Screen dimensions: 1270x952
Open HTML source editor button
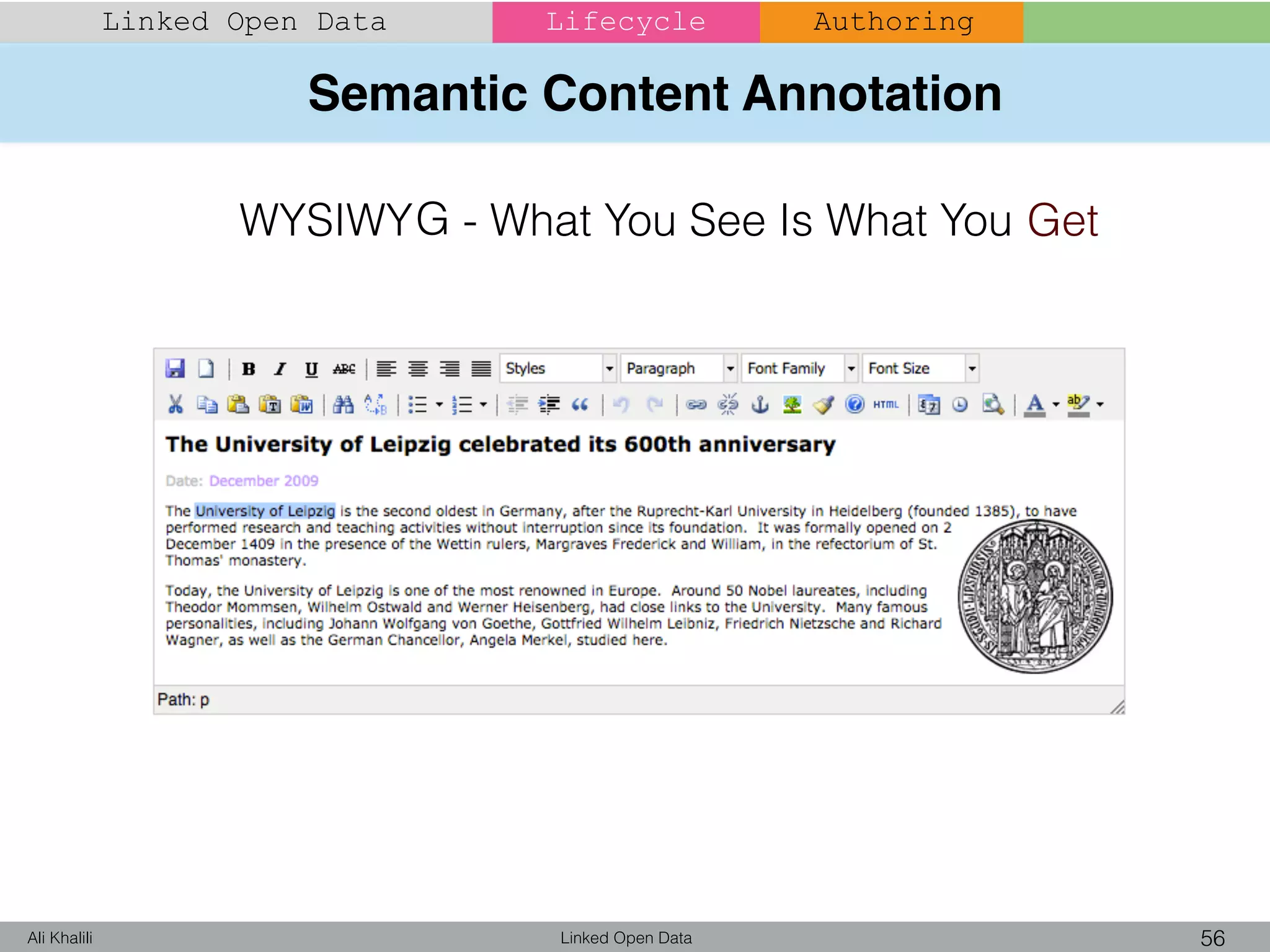[886, 405]
